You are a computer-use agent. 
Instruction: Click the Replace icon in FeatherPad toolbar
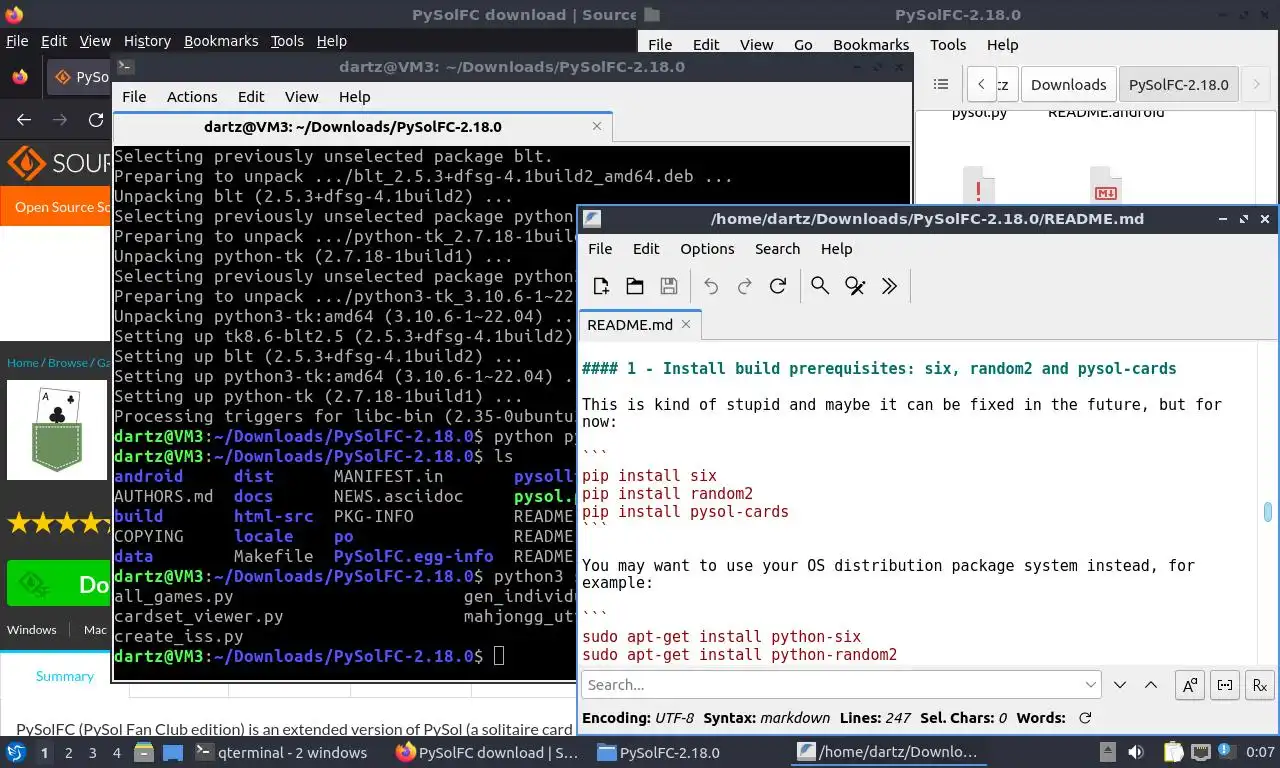pyautogui.click(x=855, y=286)
